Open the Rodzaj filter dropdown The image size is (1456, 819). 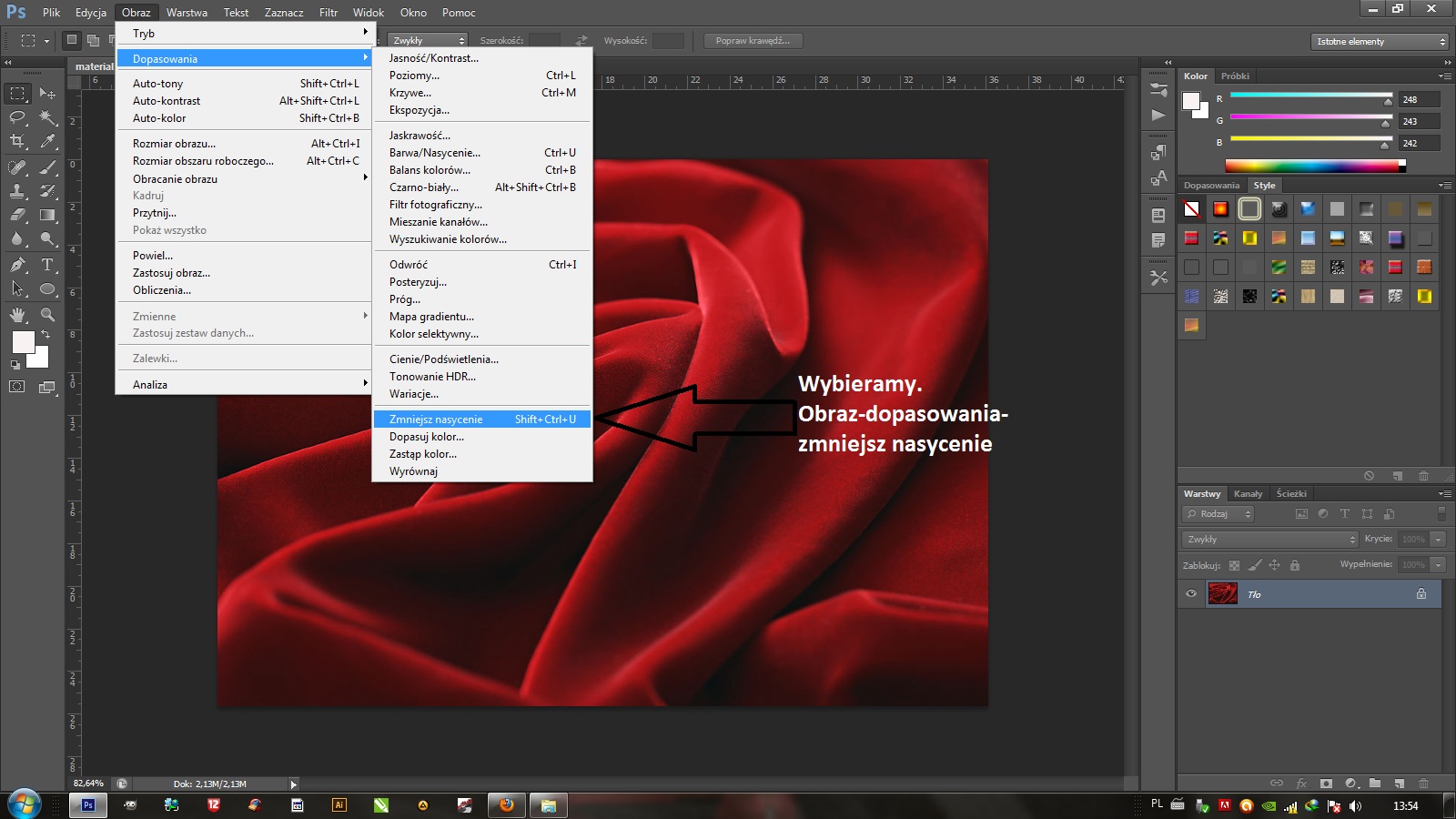pos(1218,514)
